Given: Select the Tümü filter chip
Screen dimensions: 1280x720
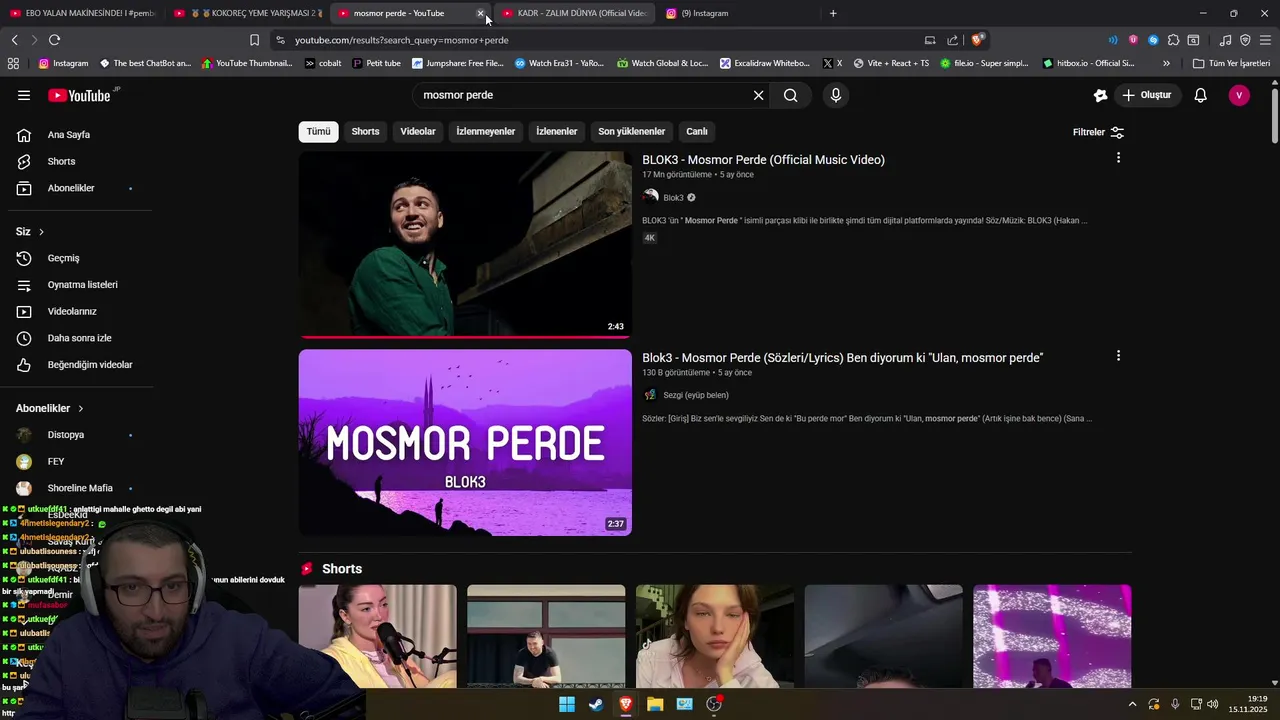Looking at the screenshot, I should click(318, 132).
